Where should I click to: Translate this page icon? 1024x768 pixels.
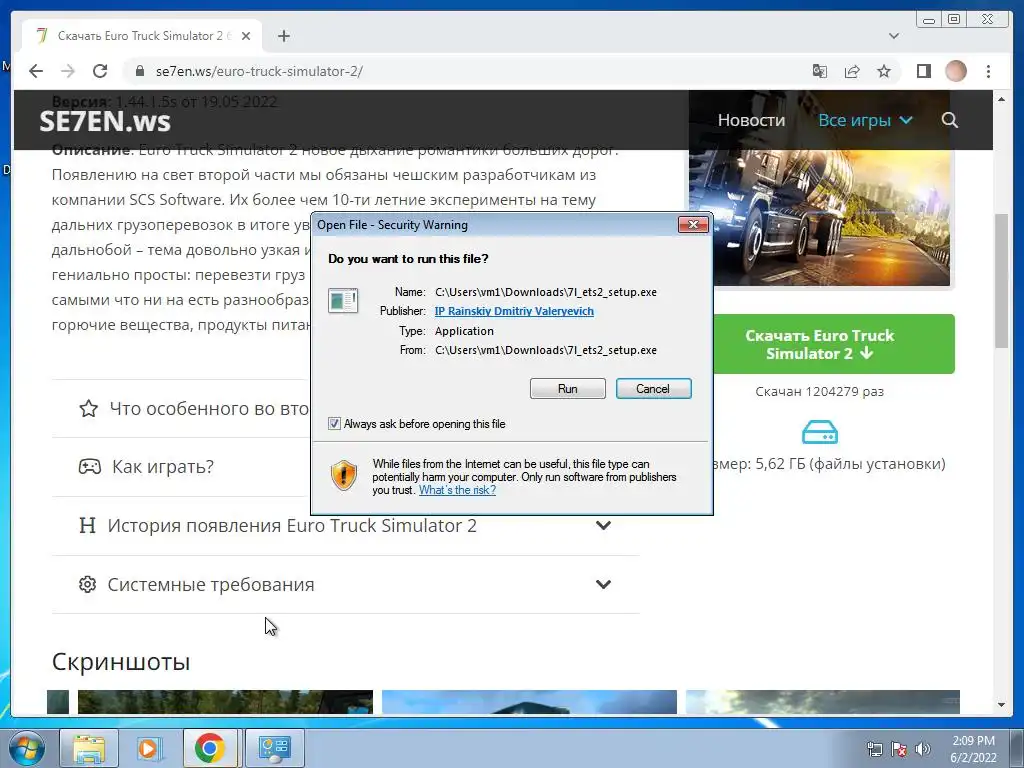[820, 71]
